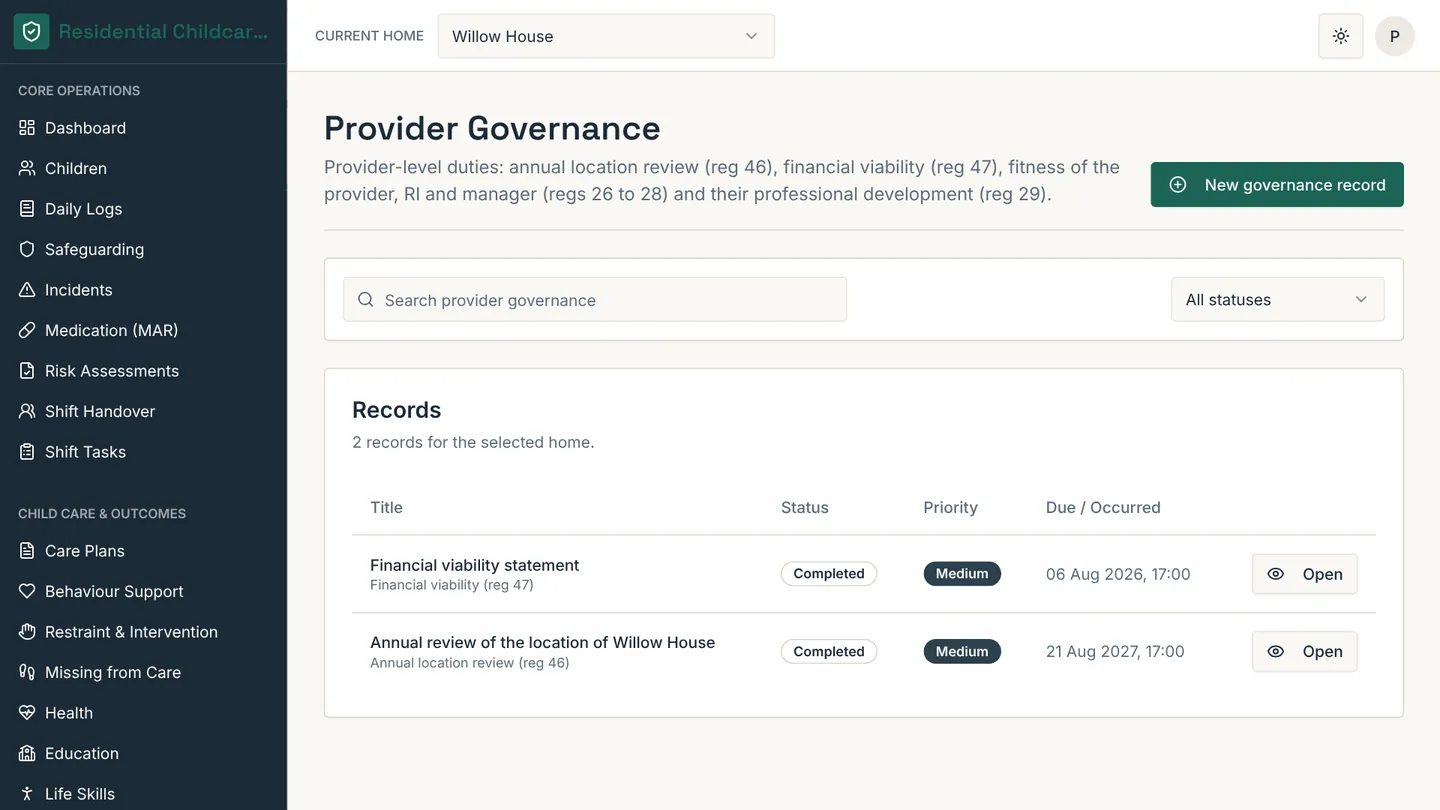This screenshot has width=1440, height=810.
Task: Click New governance record button
Action: (1277, 185)
